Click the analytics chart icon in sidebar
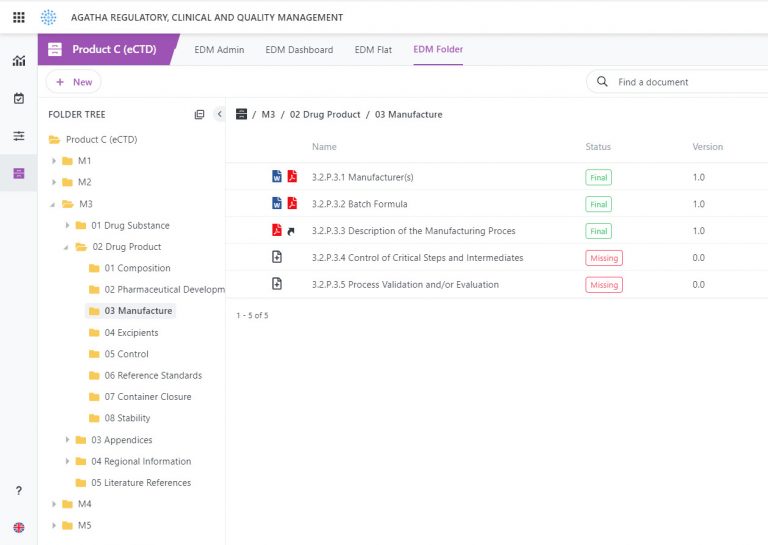This screenshot has width=768, height=545. pos(18,60)
